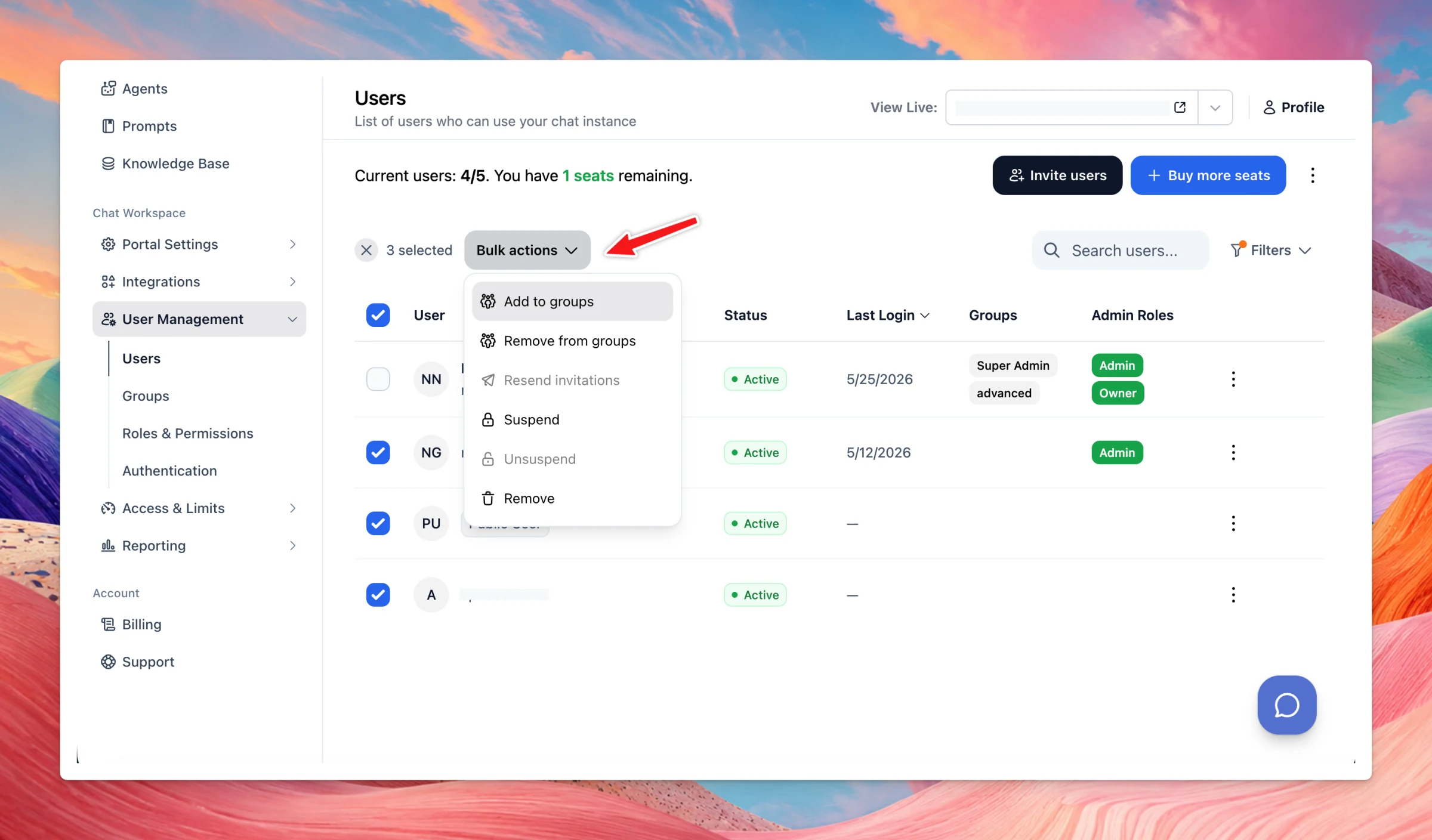Viewport: 1432px width, 840px height.
Task: Open the Knowledge Base stack icon
Action: (108, 163)
